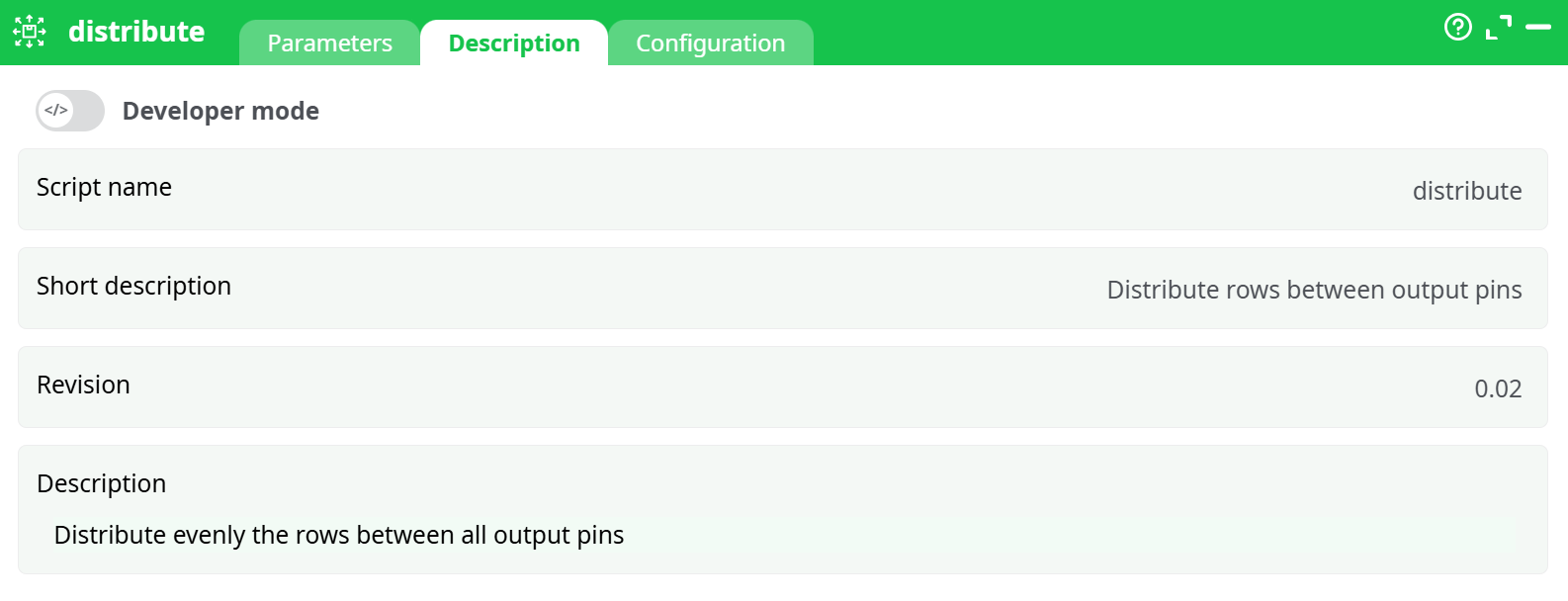The image size is (1568, 601).
Task: Expand the panel with the fullscreen icon
Action: (x=1499, y=28)
